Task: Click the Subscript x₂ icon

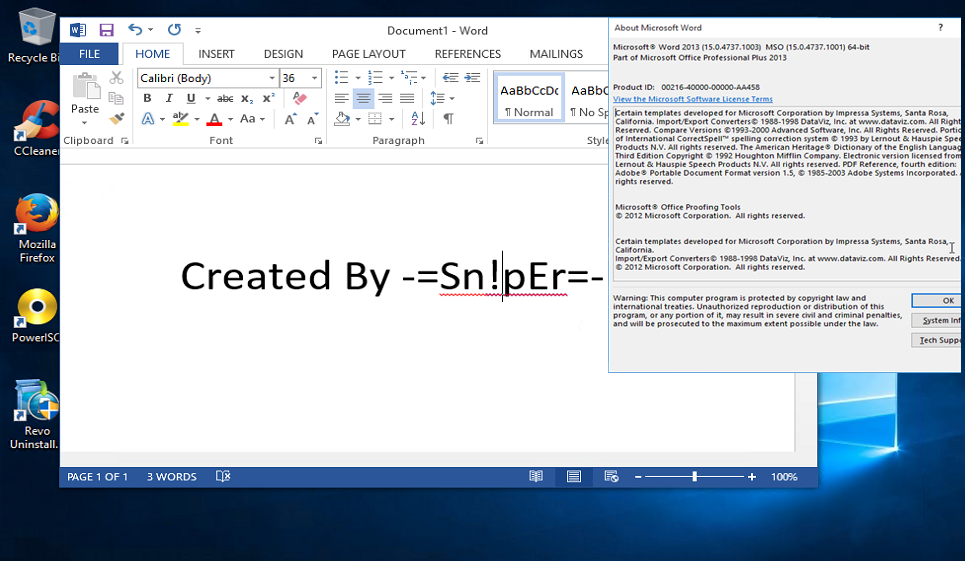Action: coord(247,98)
